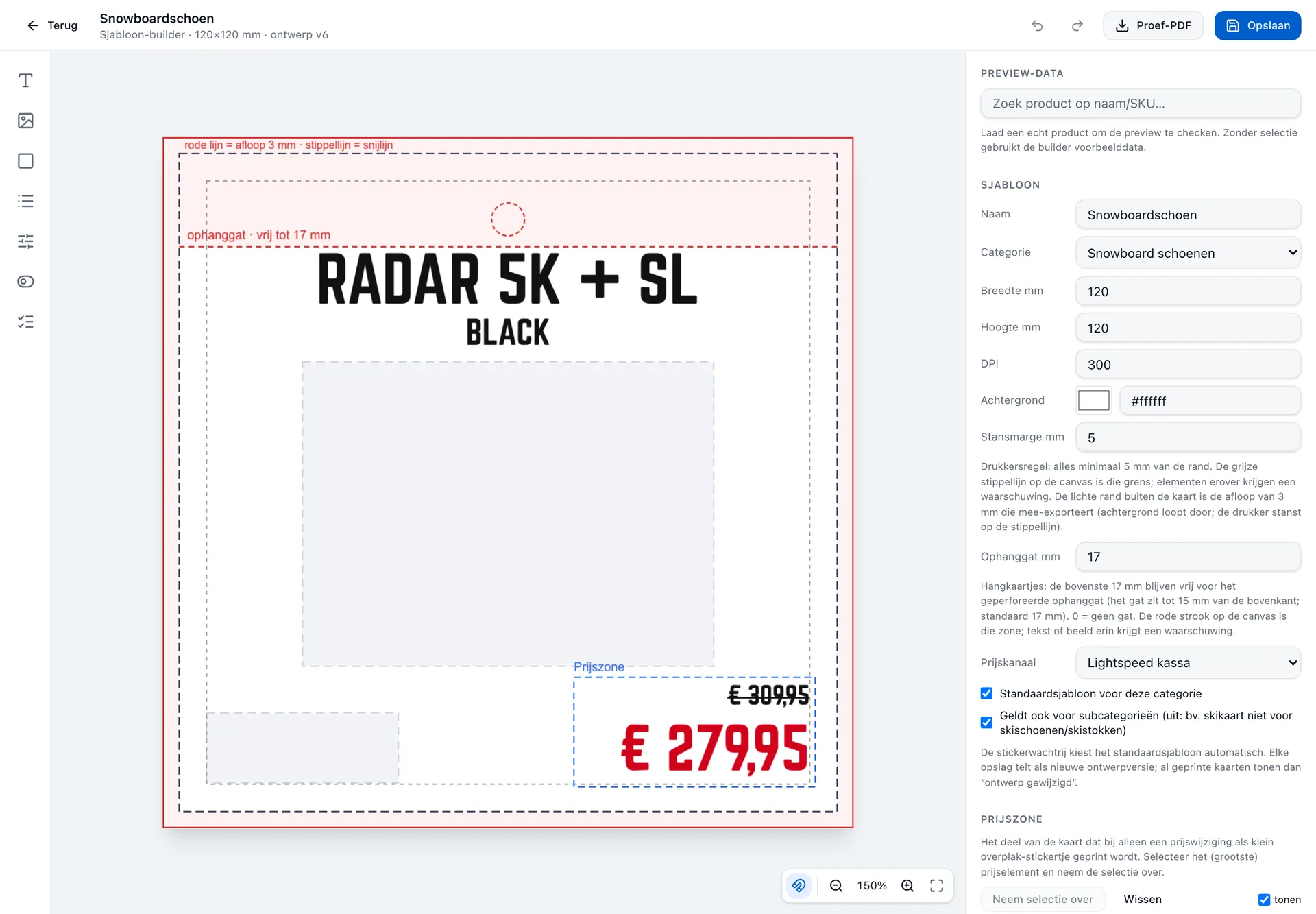Go back with the Terug button

pos(52,25)
